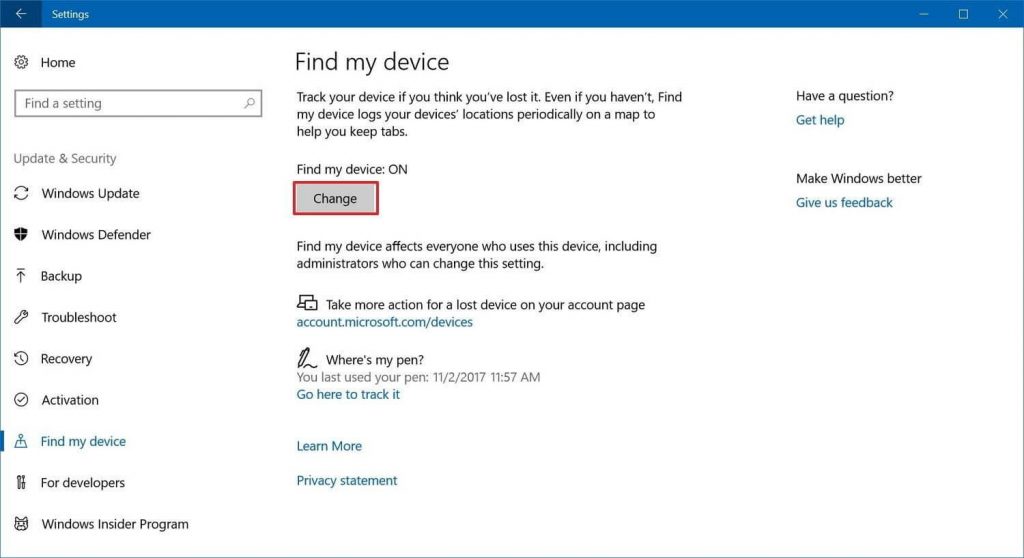Click the Activation checkmark circle icon

pyautogui.click(x=22, y=400)
